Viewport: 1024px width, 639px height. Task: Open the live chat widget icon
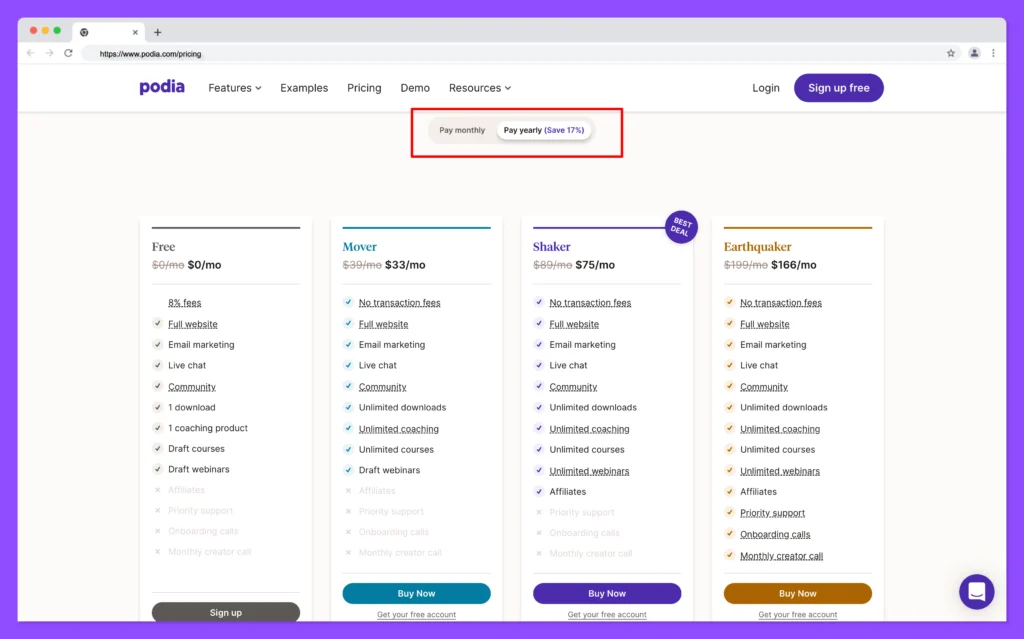(976, 592)
